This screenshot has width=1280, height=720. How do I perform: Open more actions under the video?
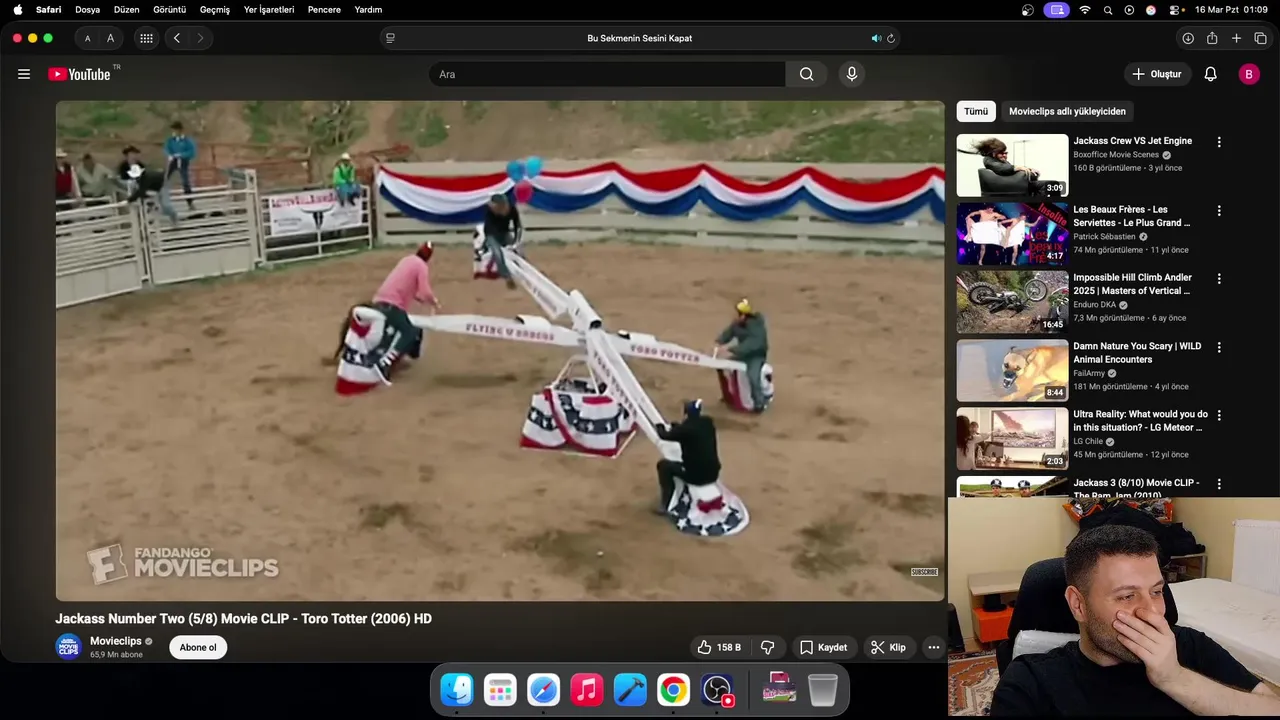point(933,647)
